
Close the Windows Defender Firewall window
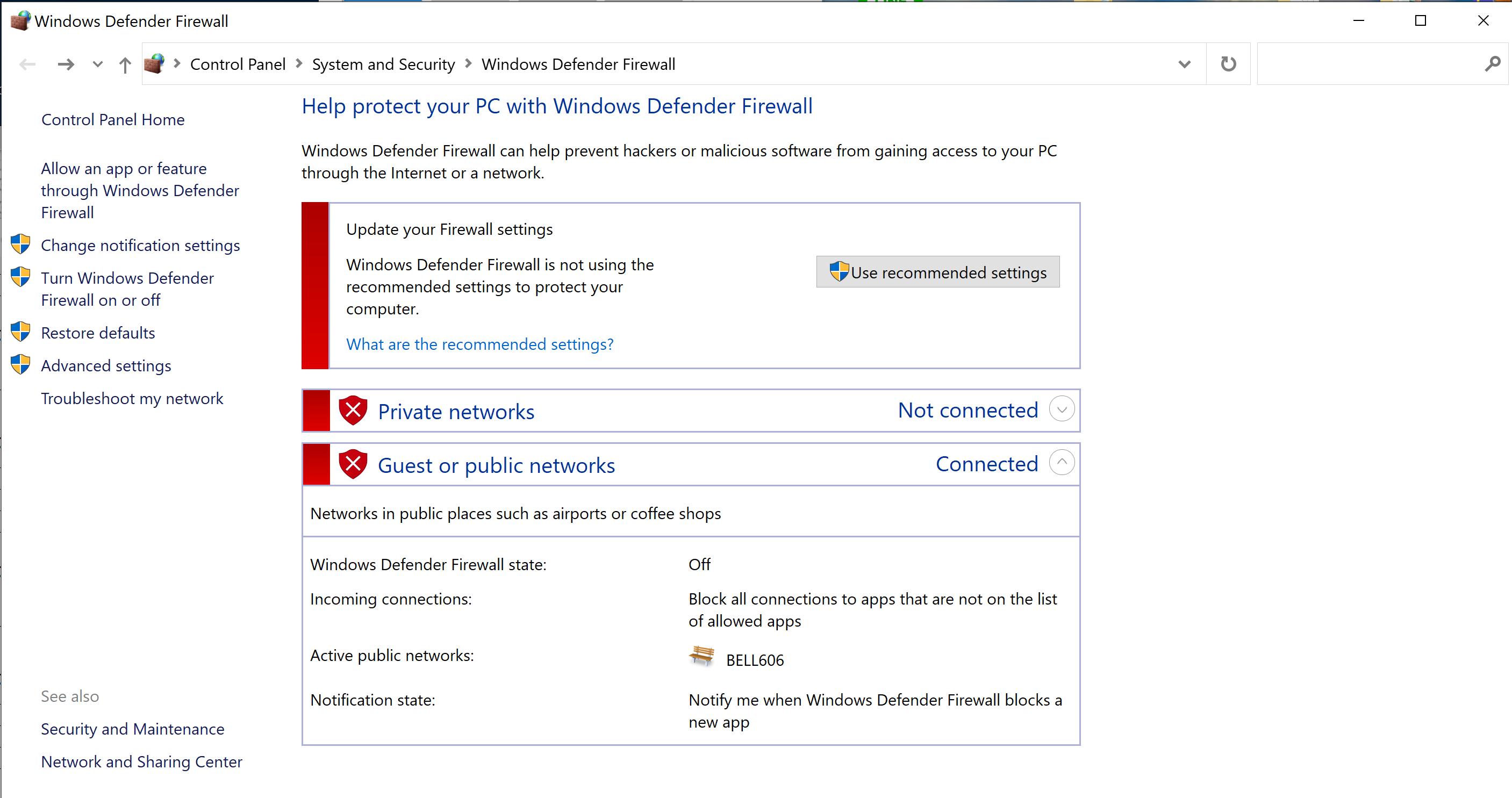click(1483, 20)
